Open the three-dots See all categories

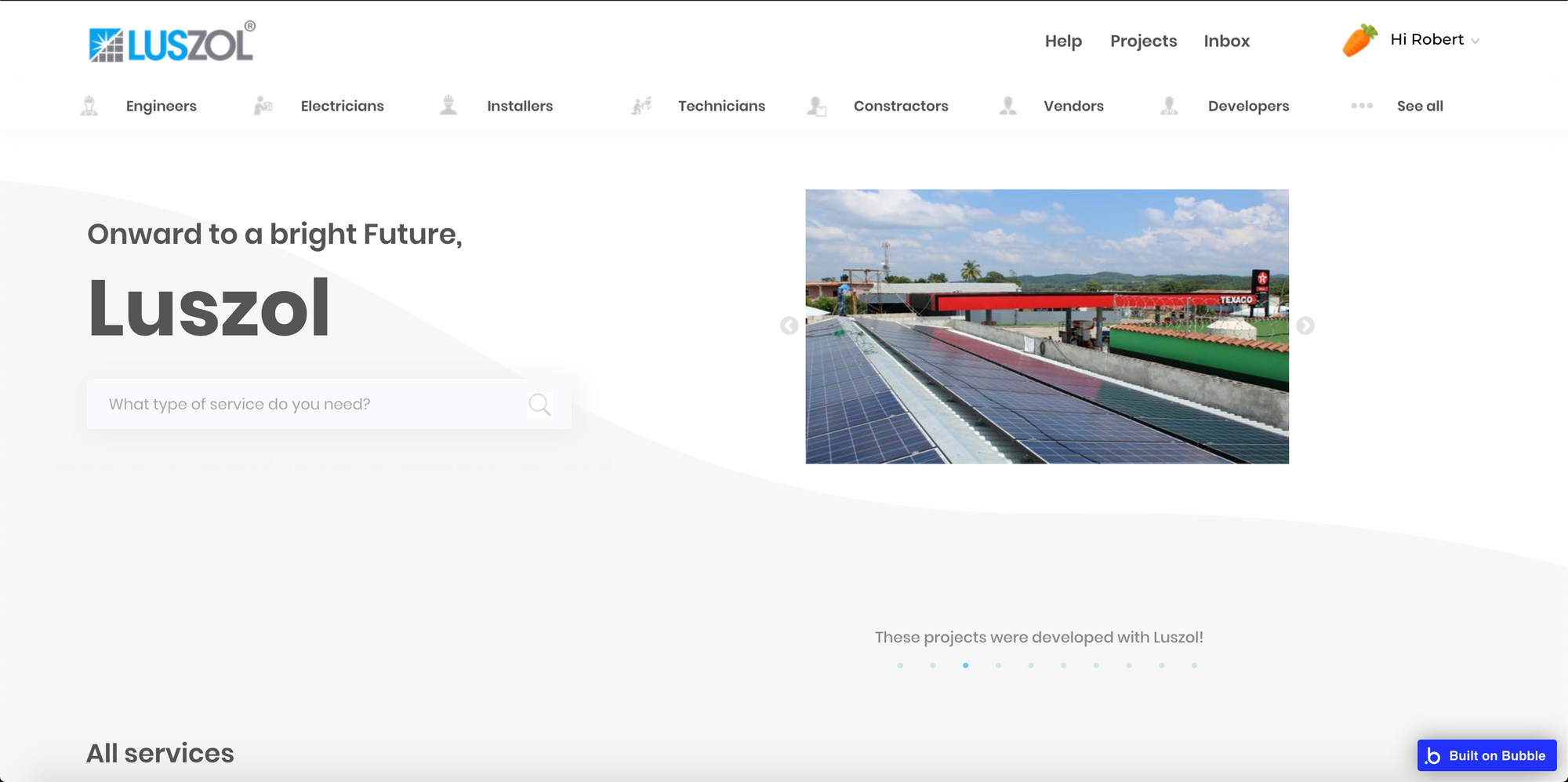pyautogui.click(x=1362, y=106)
